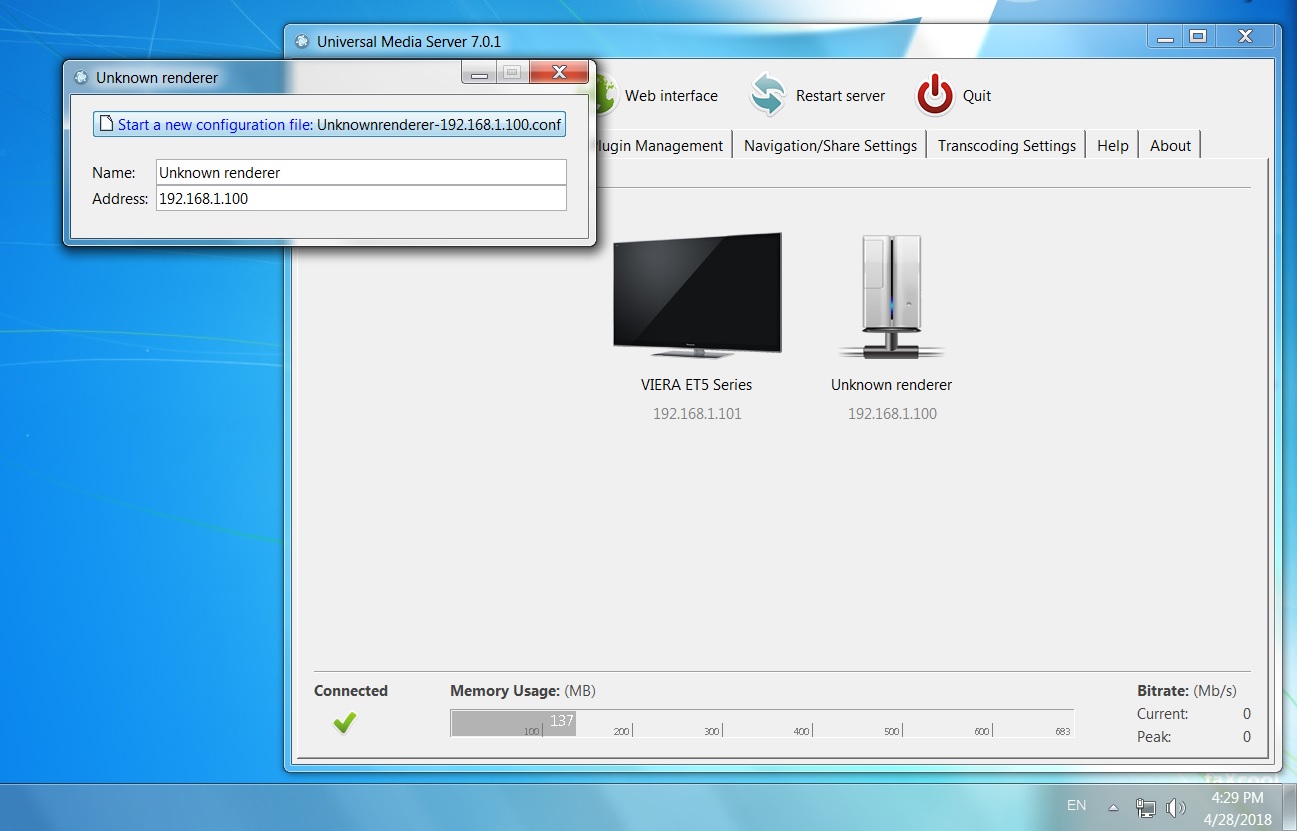Click the Restart server arrows icon

click(768, 96)
